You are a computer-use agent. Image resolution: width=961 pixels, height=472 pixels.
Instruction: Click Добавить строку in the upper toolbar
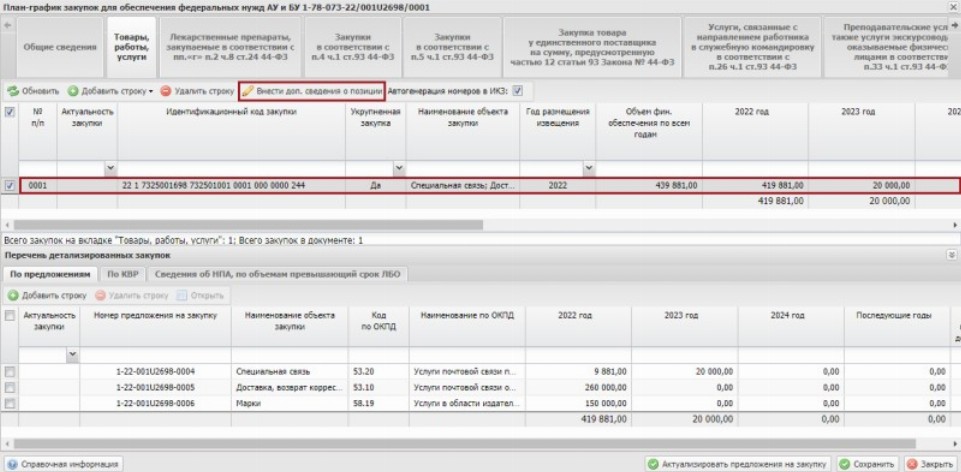pos(116,91)
